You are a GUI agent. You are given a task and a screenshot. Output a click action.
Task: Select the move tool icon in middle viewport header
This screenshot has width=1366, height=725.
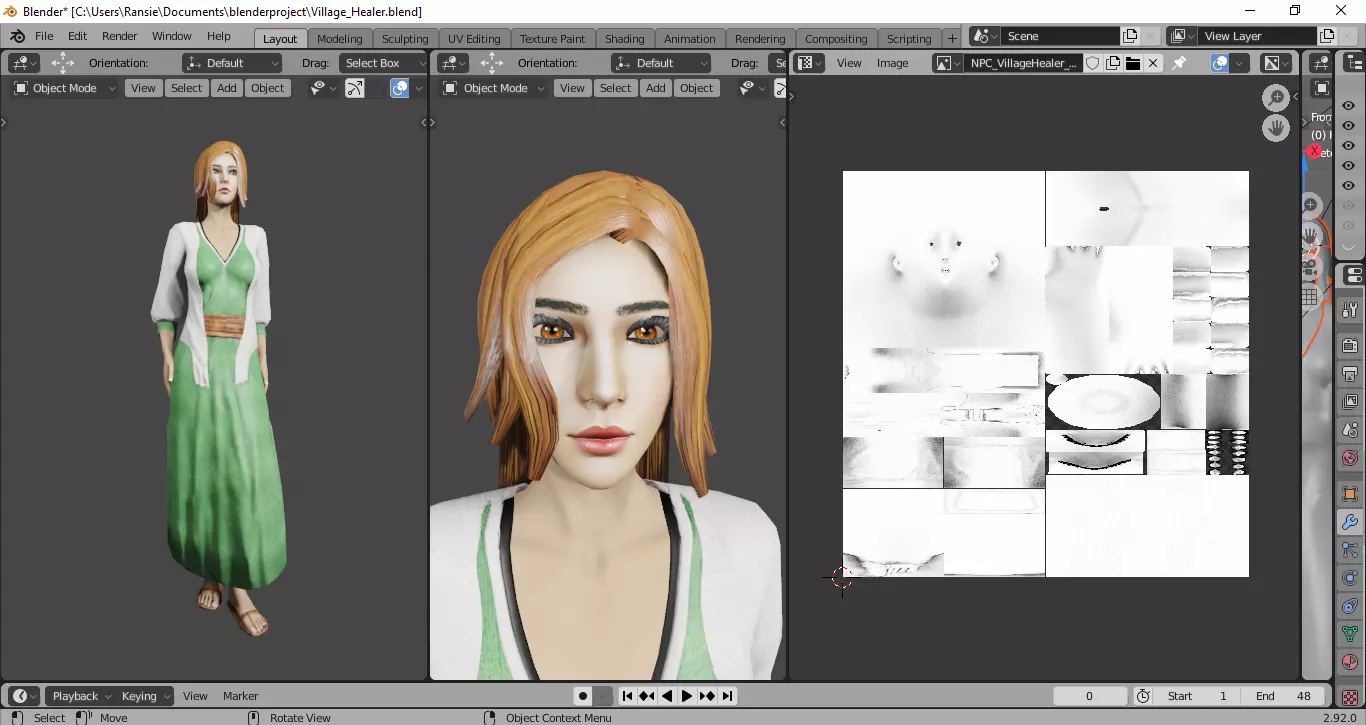[x=492, y=63]
